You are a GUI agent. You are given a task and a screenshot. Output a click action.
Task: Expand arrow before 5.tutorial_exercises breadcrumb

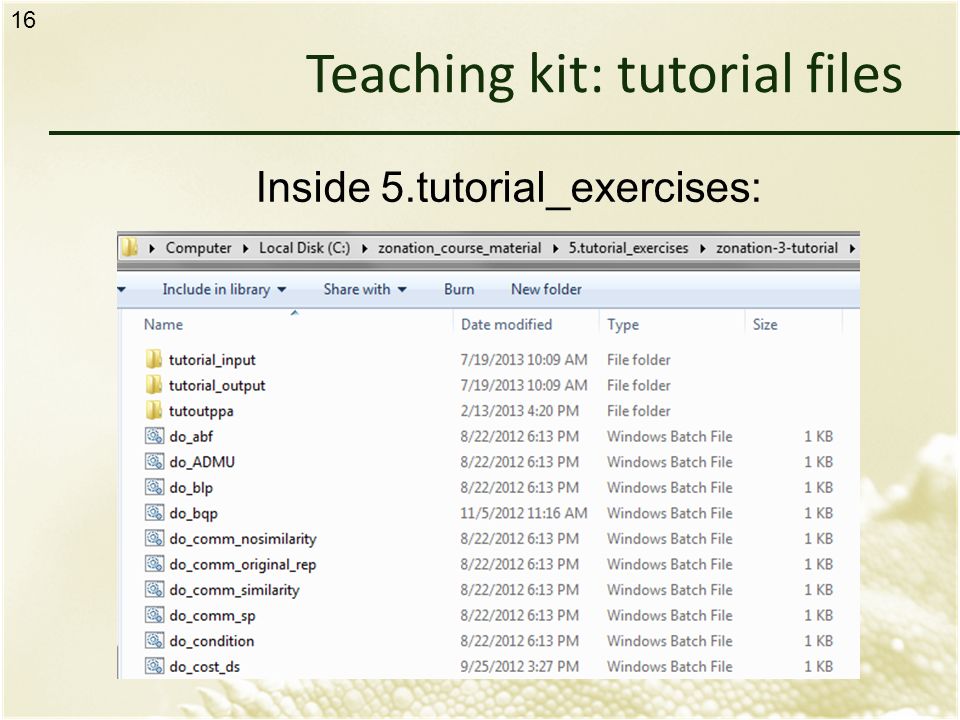[x=555, y=248]
